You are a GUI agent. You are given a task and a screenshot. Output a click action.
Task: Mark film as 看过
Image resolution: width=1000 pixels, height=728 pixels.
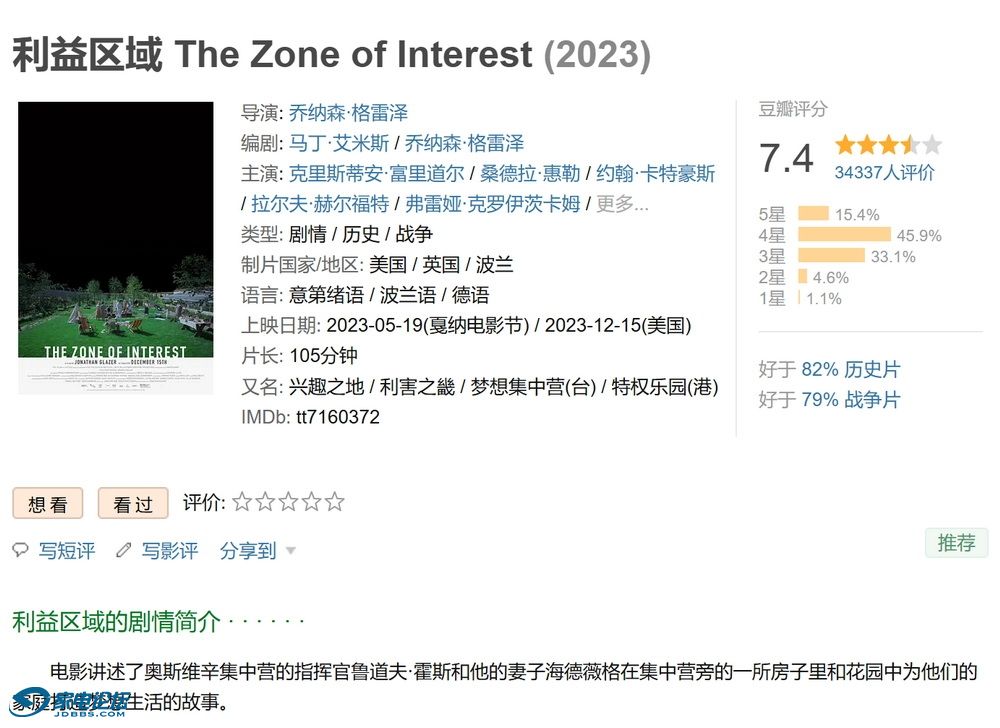pos(133,504)
